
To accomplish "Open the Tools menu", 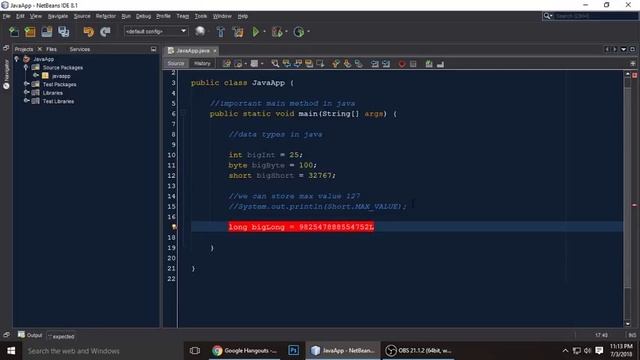I will (x=200, y=16).
